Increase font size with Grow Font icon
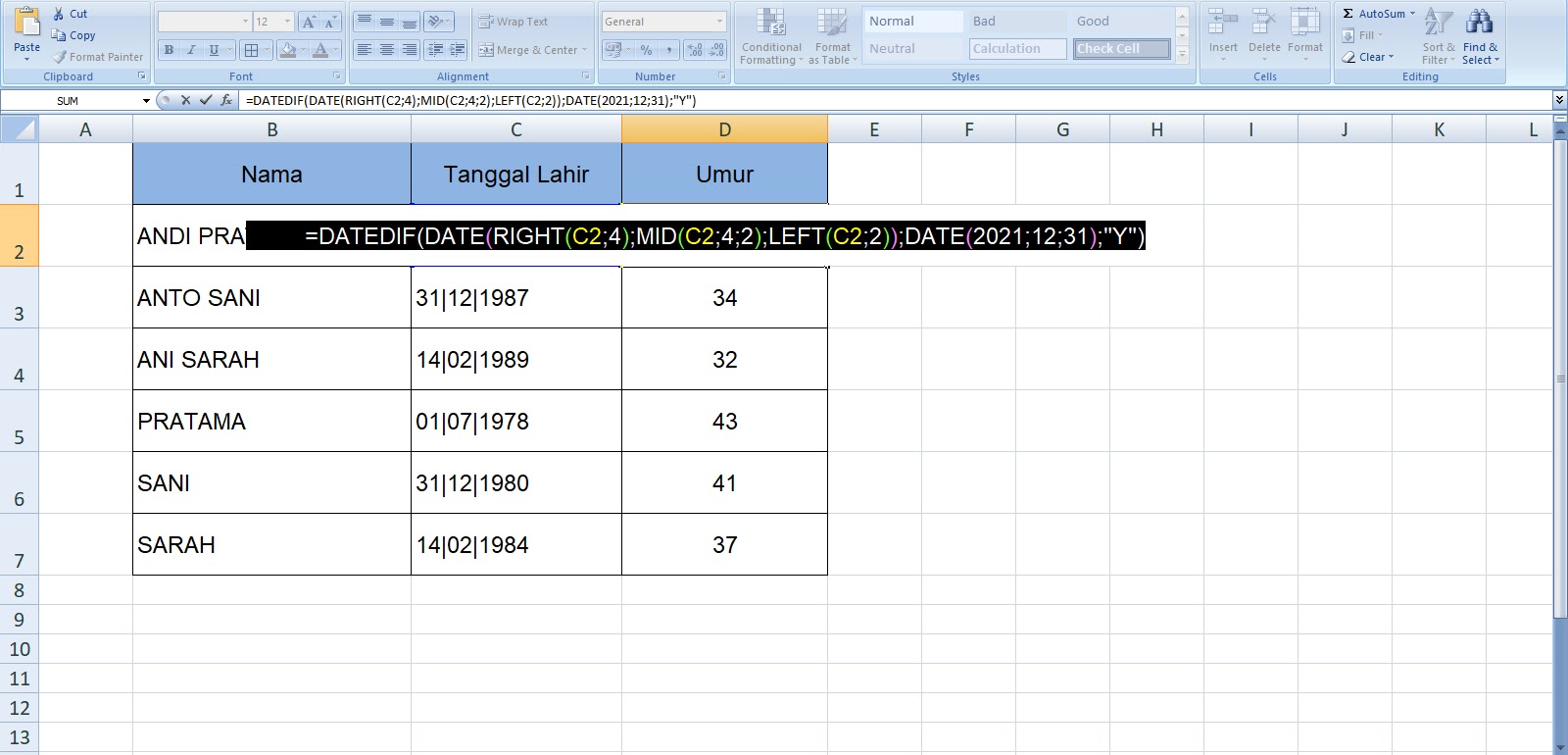1568x755 pixels. pos(309,22)
